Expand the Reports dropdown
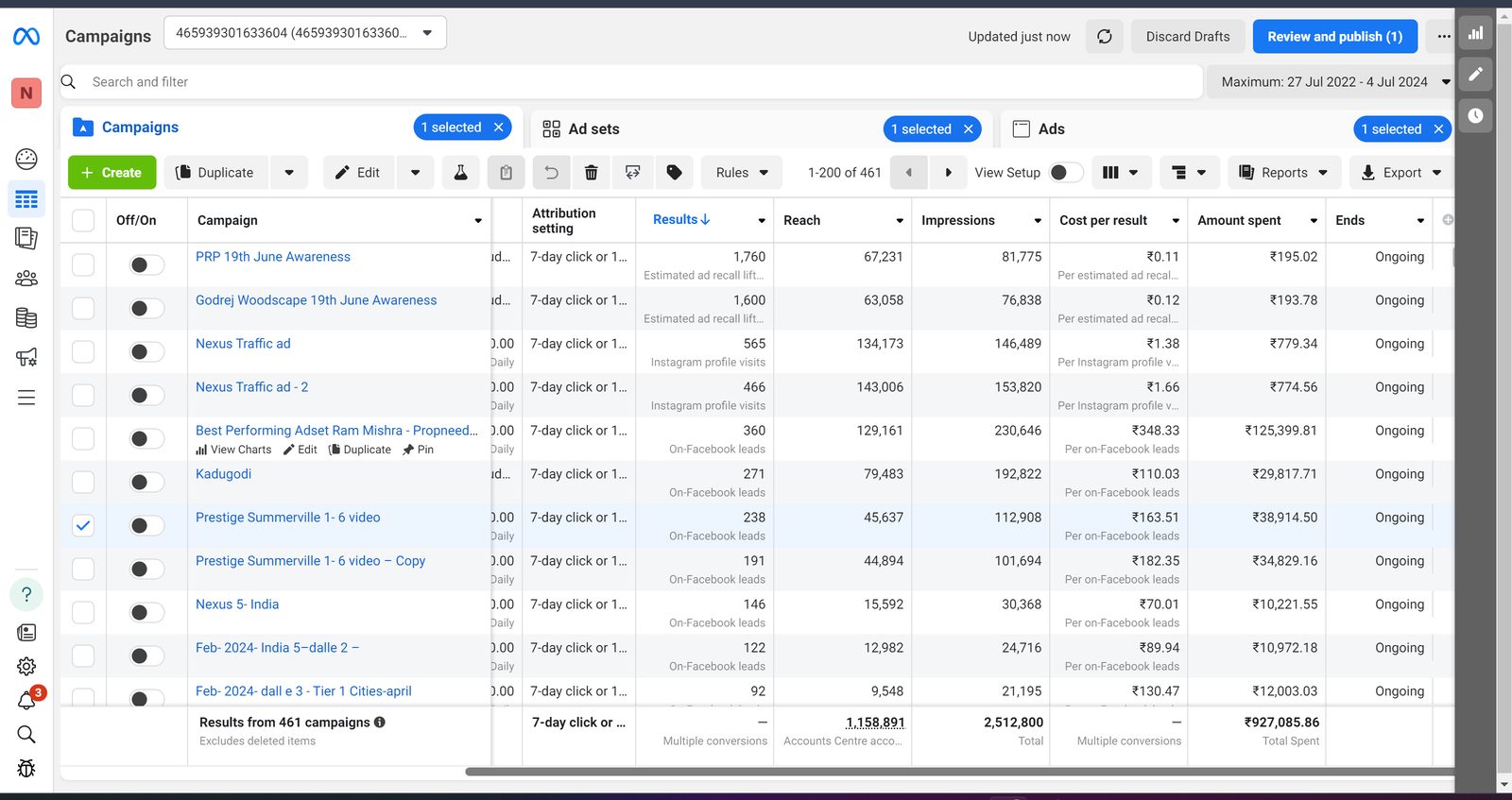The height and width of the screenshot is (800, 1512). tap(1284, 173)
